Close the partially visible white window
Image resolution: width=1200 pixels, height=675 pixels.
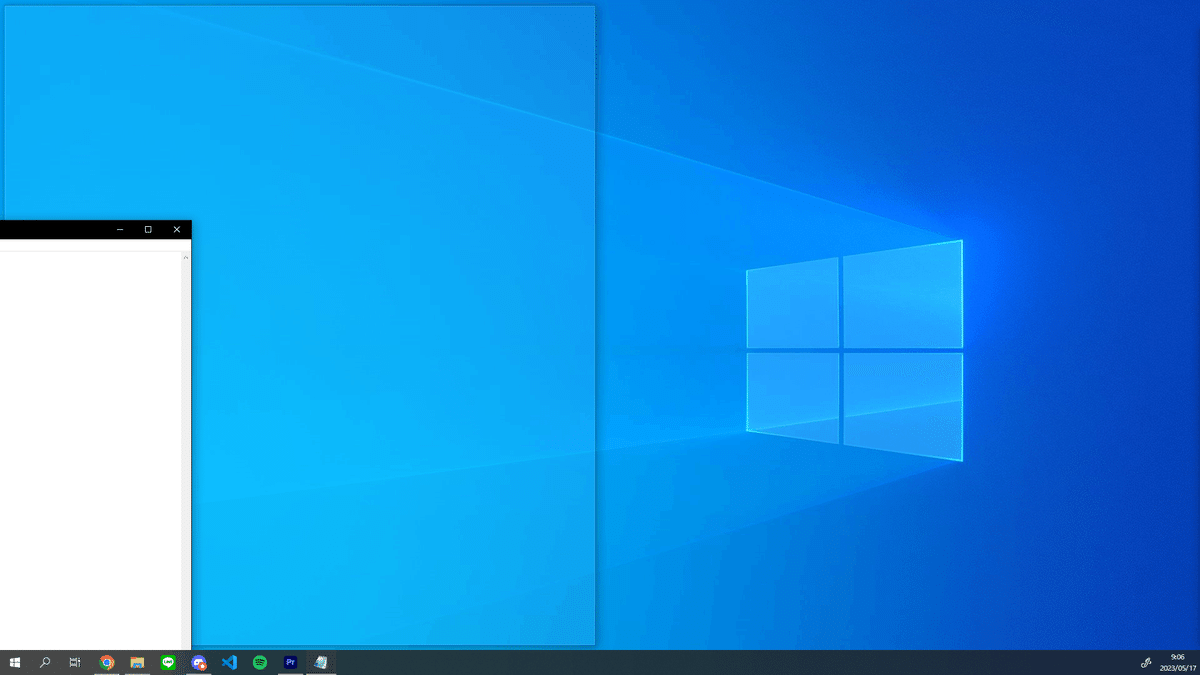[177, 230]
